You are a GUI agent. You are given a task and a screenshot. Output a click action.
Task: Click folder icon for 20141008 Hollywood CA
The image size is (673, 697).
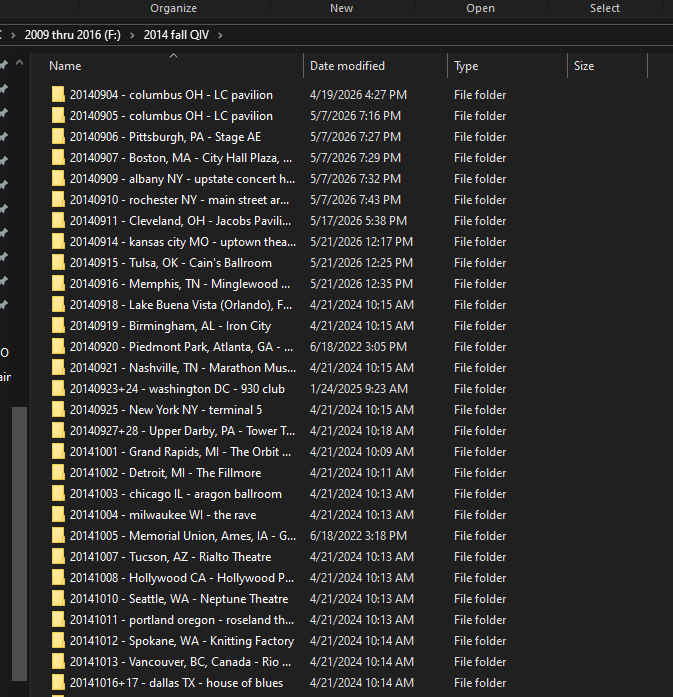coord(58,578)
